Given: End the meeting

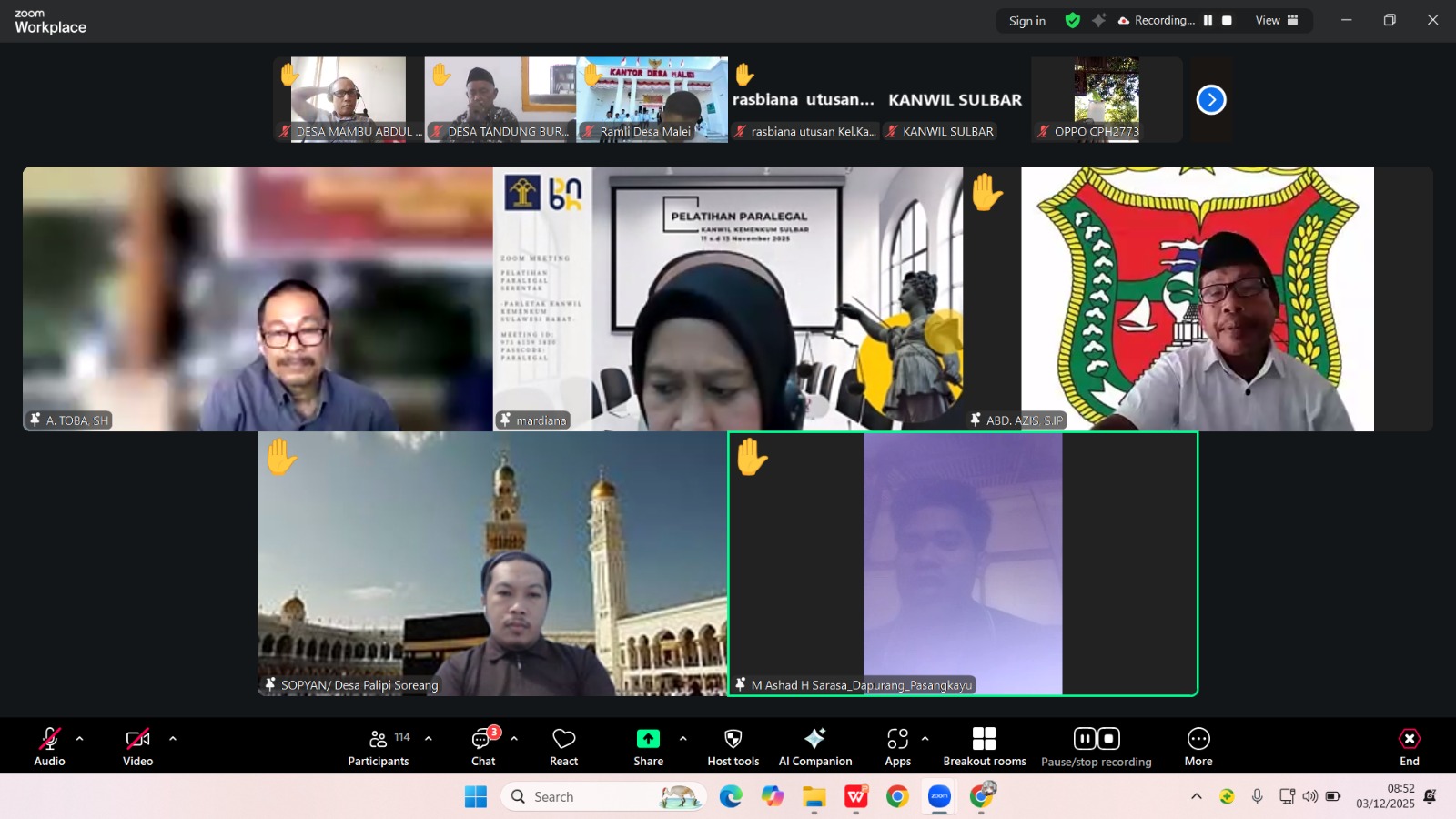Looking at the screenshot, I should (1409, 747).
